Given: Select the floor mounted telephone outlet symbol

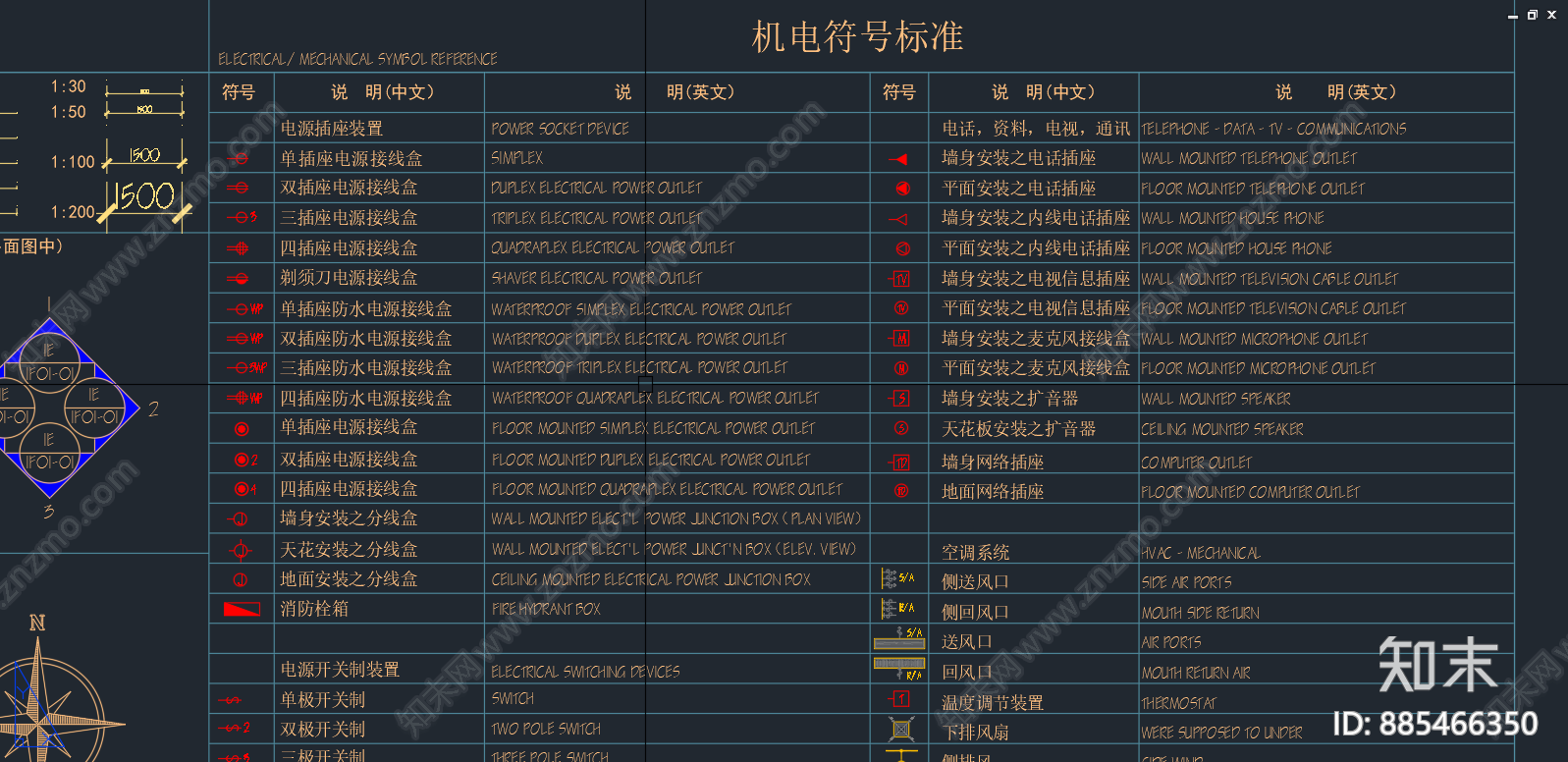Looking at the screenshot, I should [x=902, y=189].
